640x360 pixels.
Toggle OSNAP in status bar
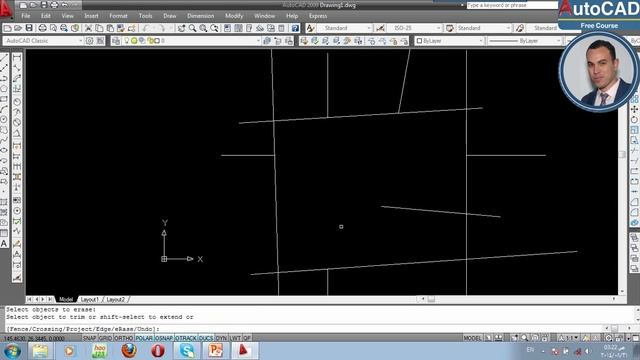coord(164,338)
